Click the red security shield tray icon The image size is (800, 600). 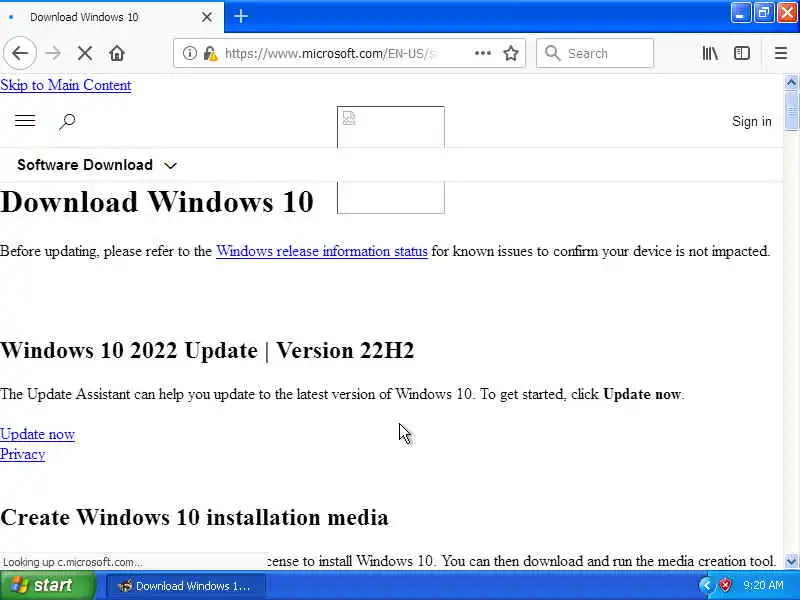(725, 585)
